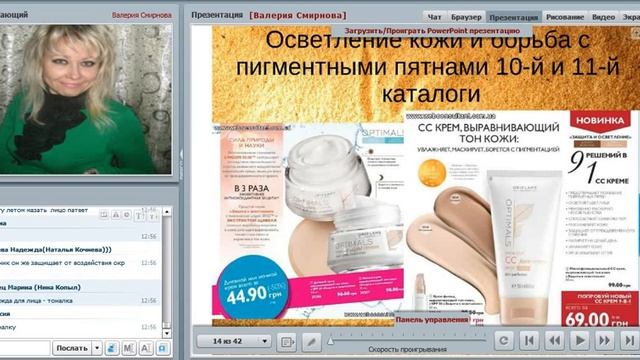
Task: Click the PowerPoint upload/play tooltip label
Action: click(432, 31)
